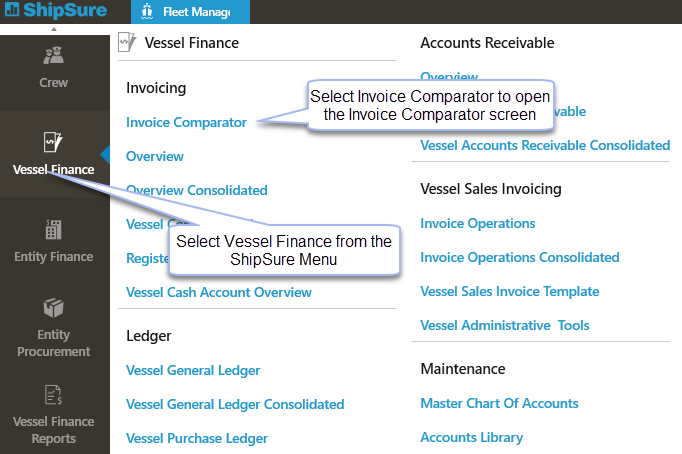
Task: Open Vessel Accounts Receivable Consolidated
Action: (545, 145)
